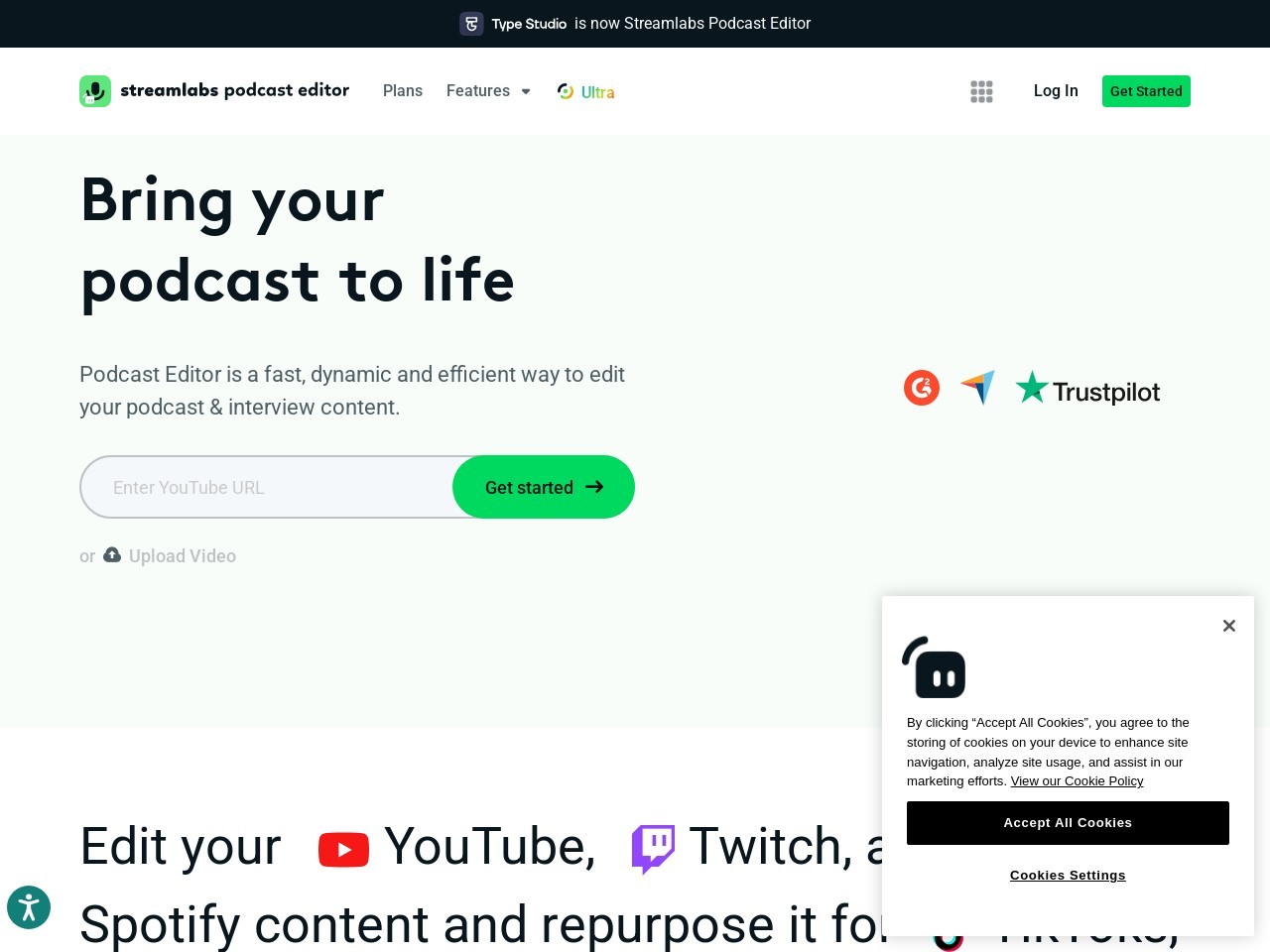Open Cookies Settings

[x=1068, y=876]
